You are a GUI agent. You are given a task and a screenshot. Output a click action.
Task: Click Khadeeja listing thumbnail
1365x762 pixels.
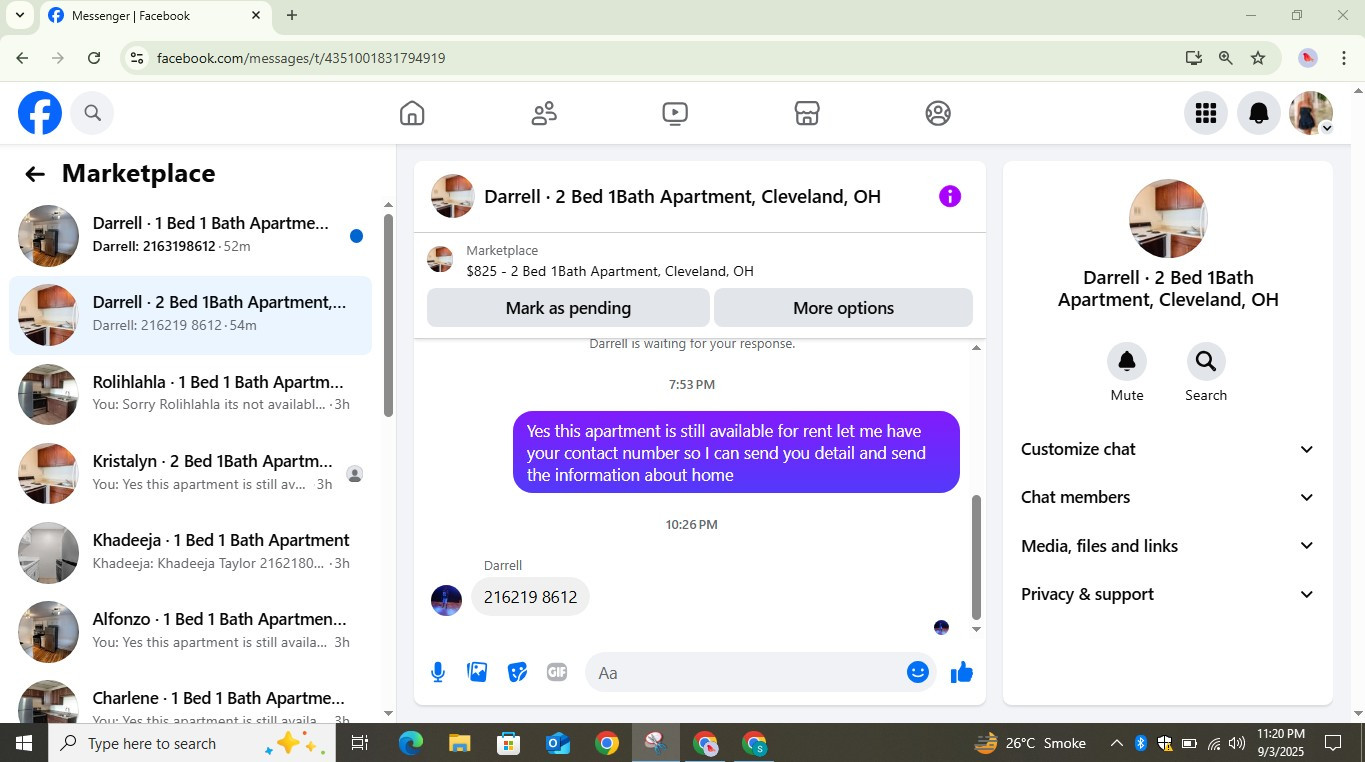point(48,553)
